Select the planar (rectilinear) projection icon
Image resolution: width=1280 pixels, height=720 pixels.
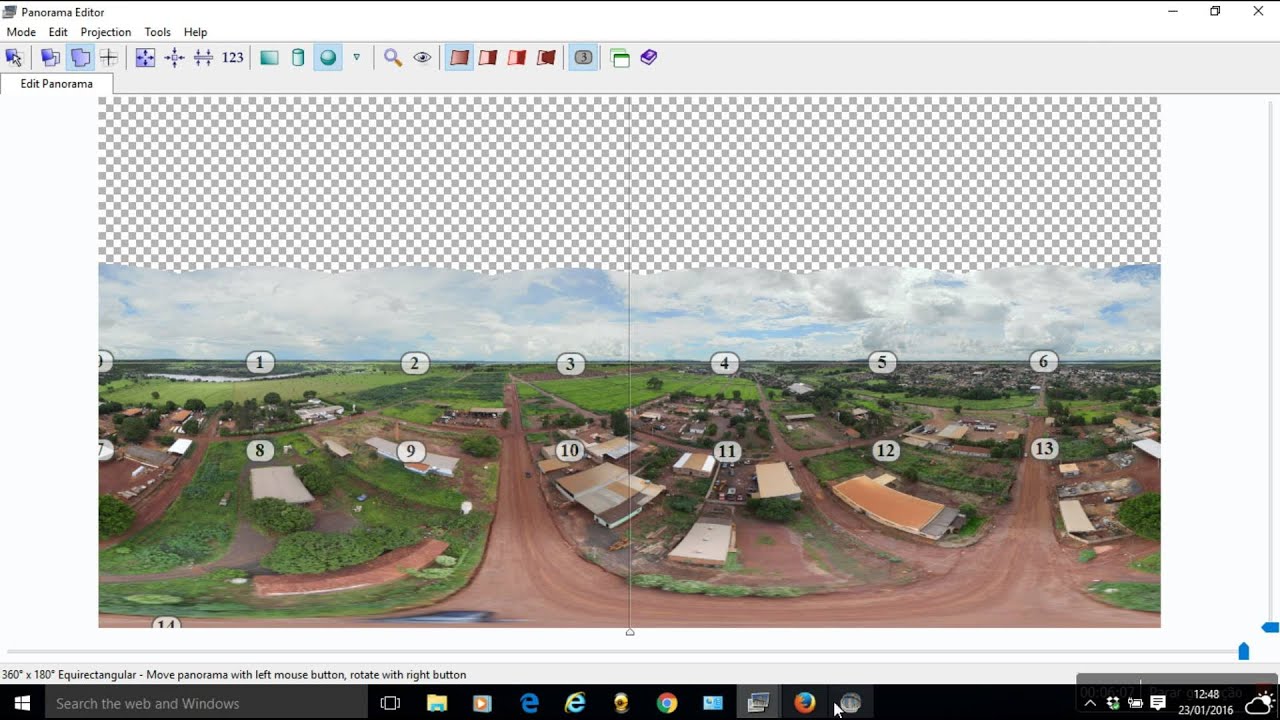pyautogui.click(x=269, y=58)
